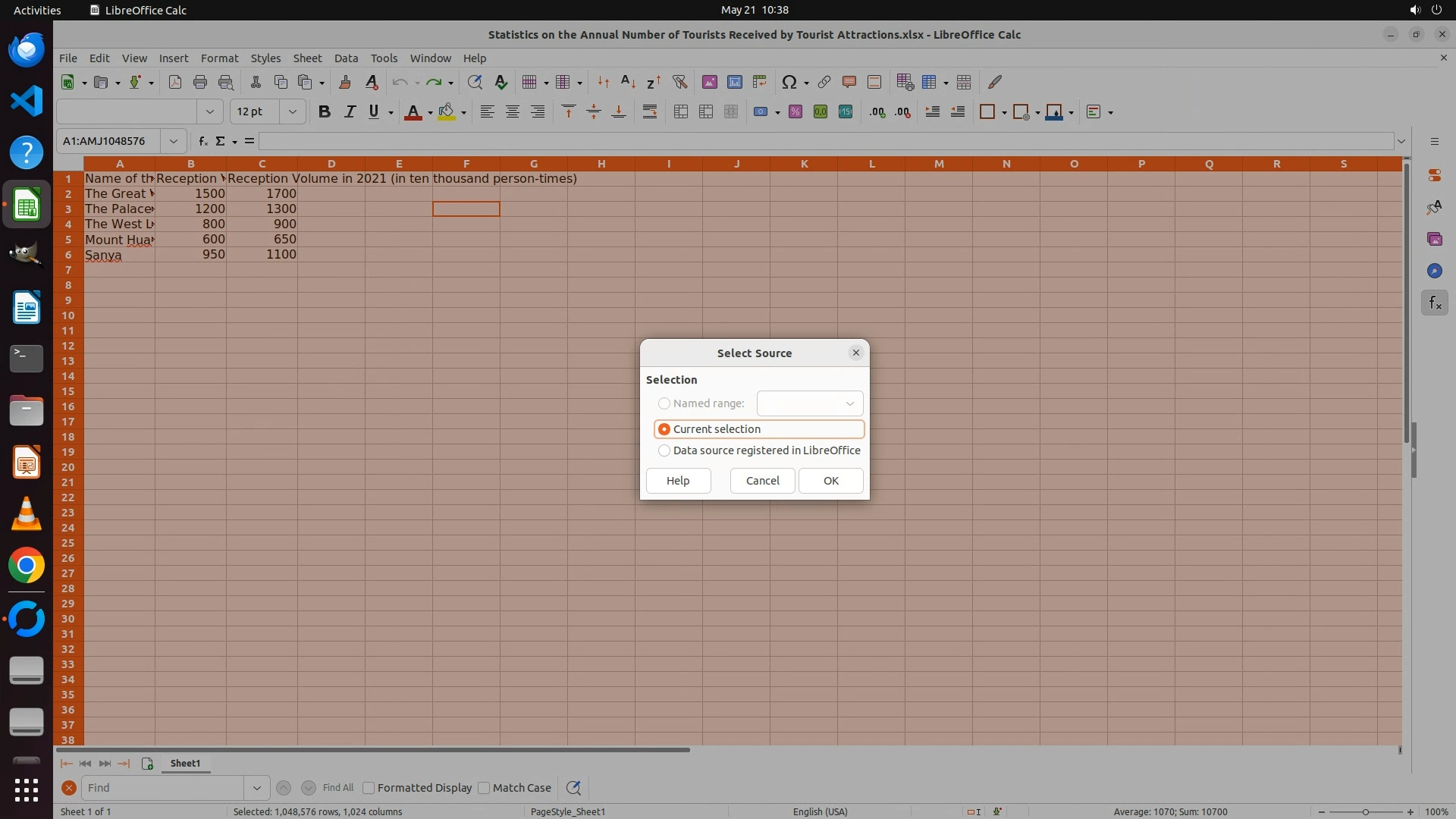Click the Sort Ascending toolbar icon
This screenshot has height=819, width=1456.
[x=628, y=82]
